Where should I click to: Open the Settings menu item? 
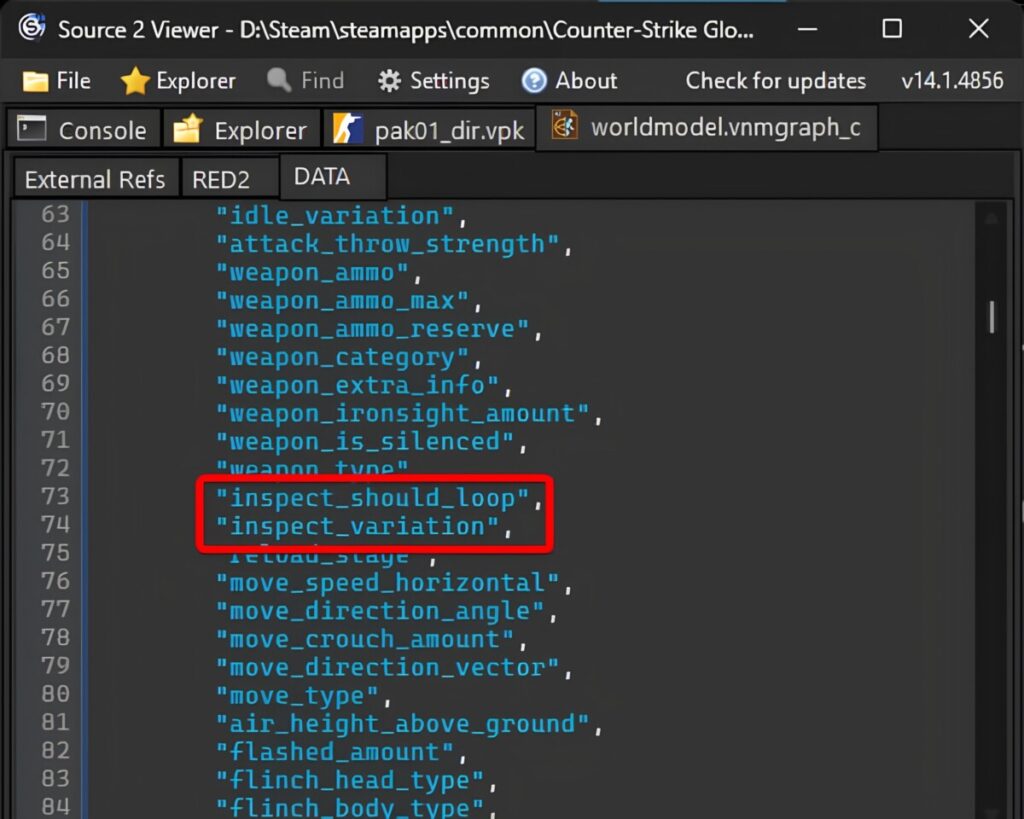click(x=436, y=81)
